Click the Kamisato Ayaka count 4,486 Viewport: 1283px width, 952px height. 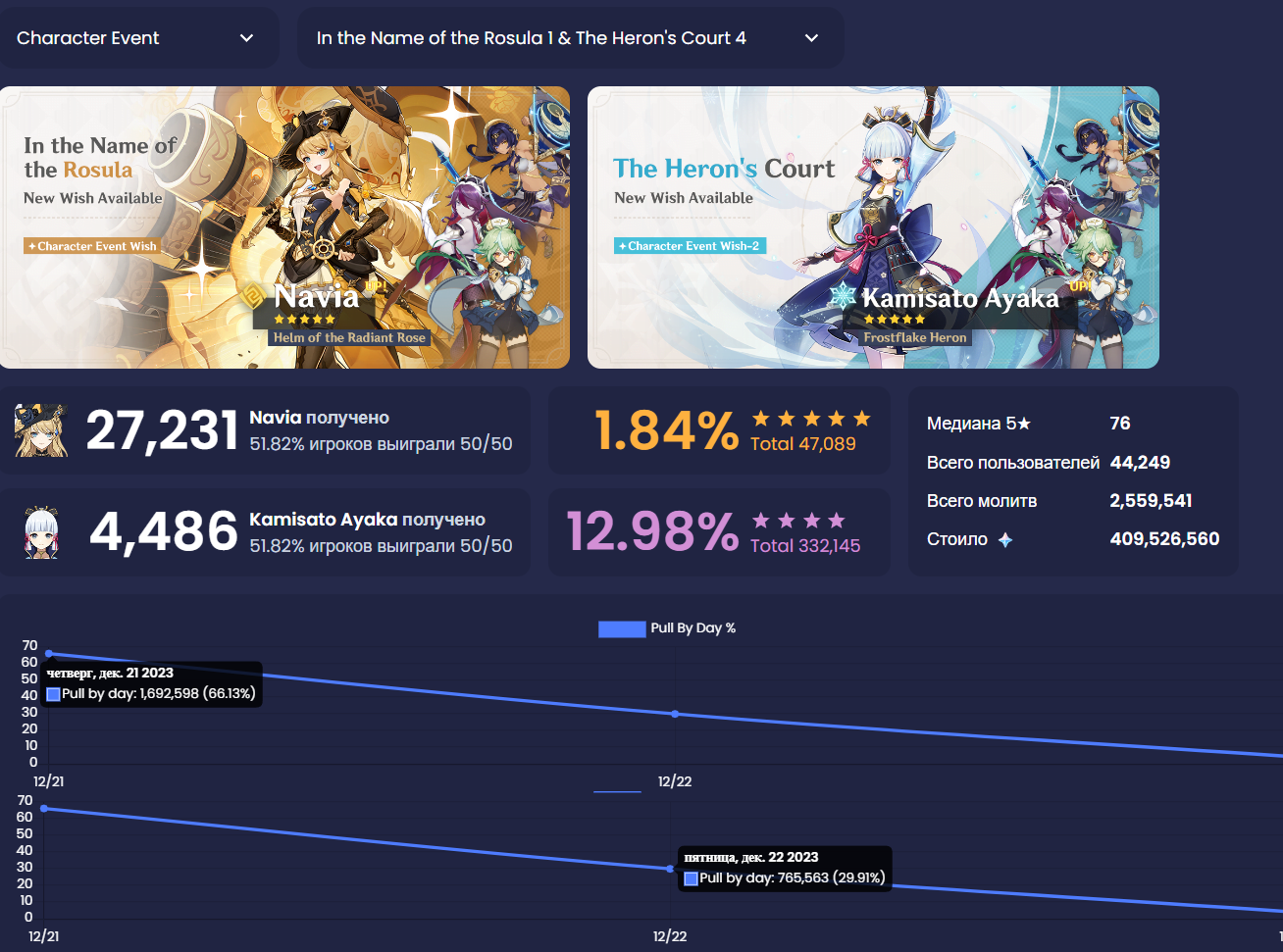pos(164,532)
